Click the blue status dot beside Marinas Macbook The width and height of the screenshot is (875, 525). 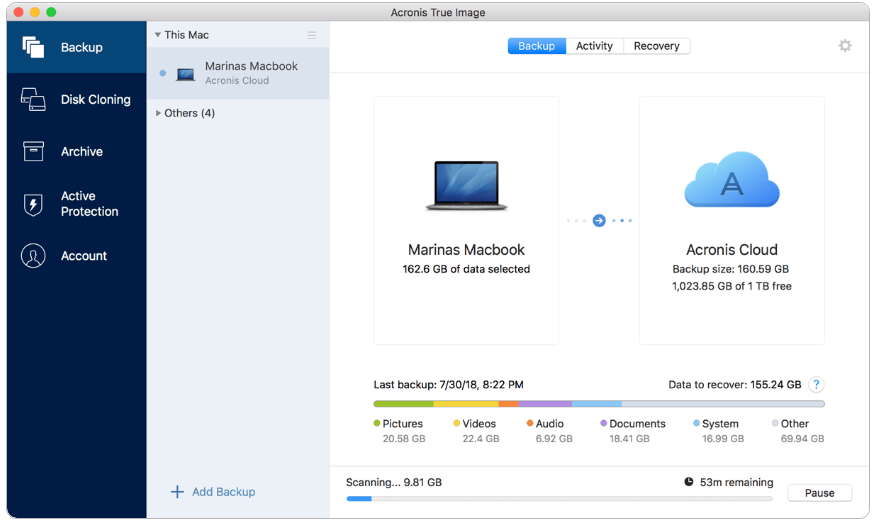(x=162, y=73)
